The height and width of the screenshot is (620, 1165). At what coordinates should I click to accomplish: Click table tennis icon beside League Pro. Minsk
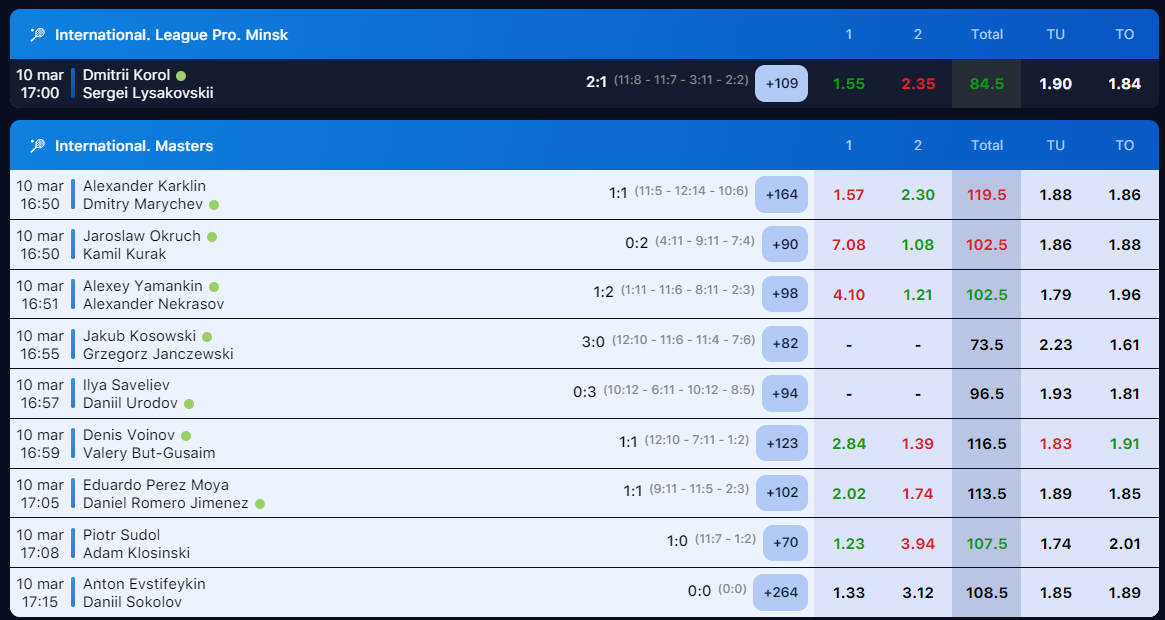(38, 35)
